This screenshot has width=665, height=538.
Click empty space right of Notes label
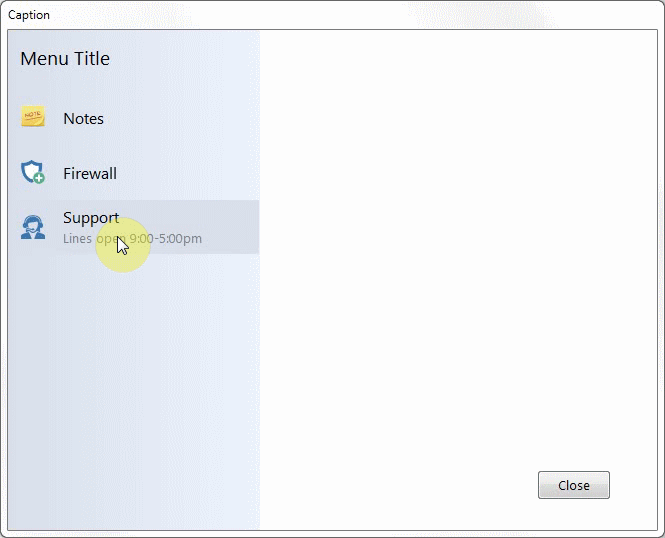pyautogui.click(x=180, y=118)
